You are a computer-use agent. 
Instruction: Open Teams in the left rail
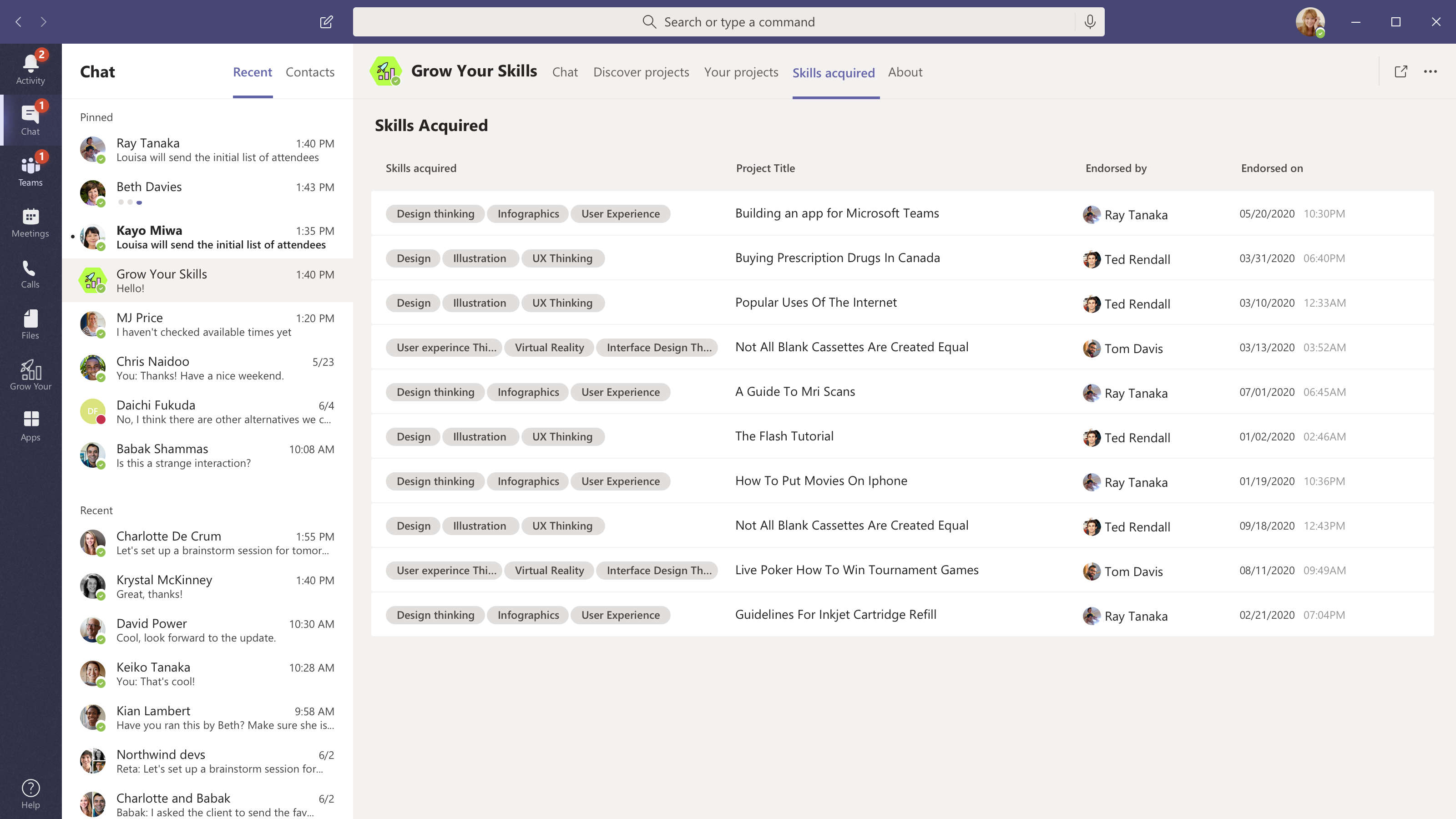pyautogui.click(x=30, y=171)
